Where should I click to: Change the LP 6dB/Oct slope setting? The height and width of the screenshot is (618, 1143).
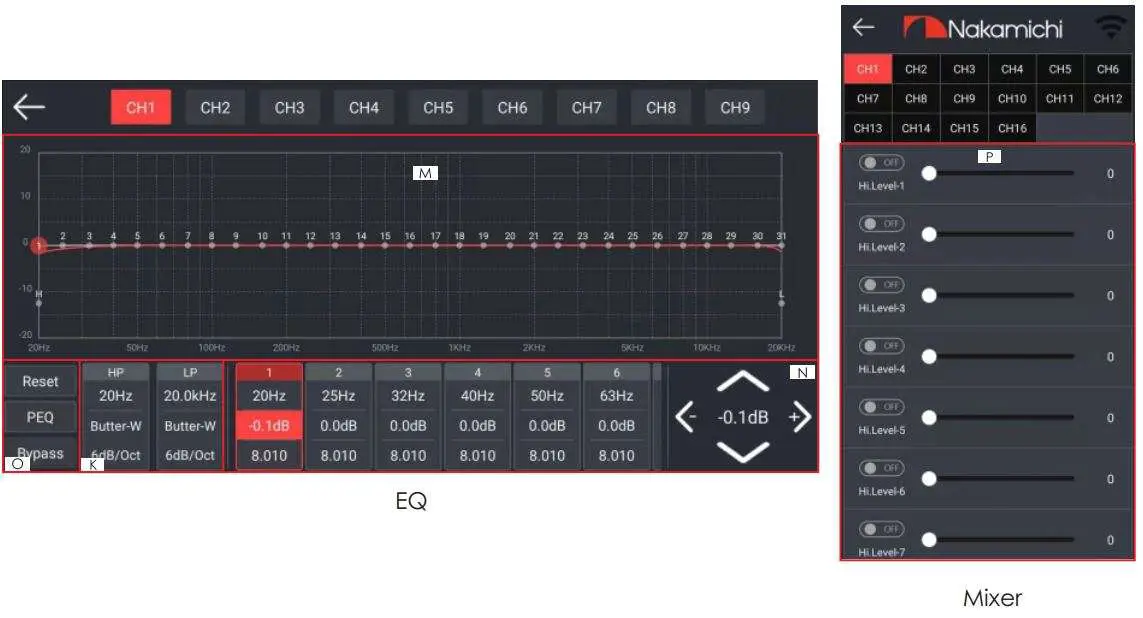coord(189,453)
